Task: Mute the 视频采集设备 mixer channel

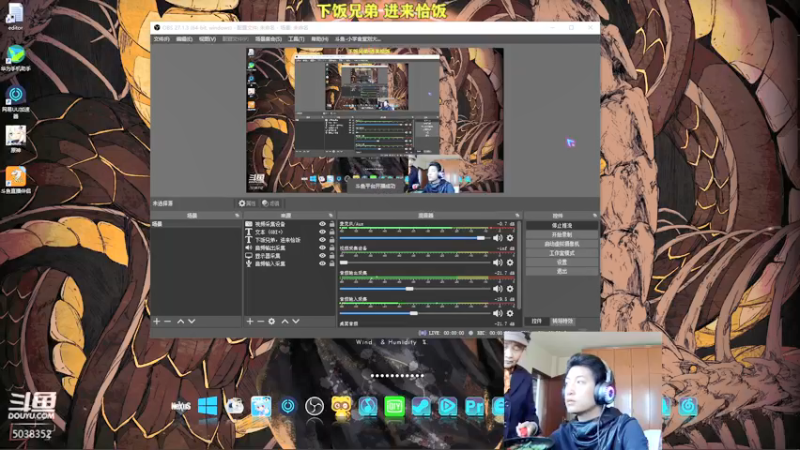Action: [x=498, y=262]
